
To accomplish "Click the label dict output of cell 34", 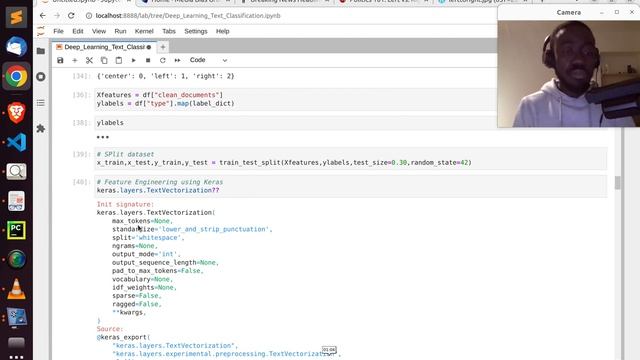I will tap(166, 76).
